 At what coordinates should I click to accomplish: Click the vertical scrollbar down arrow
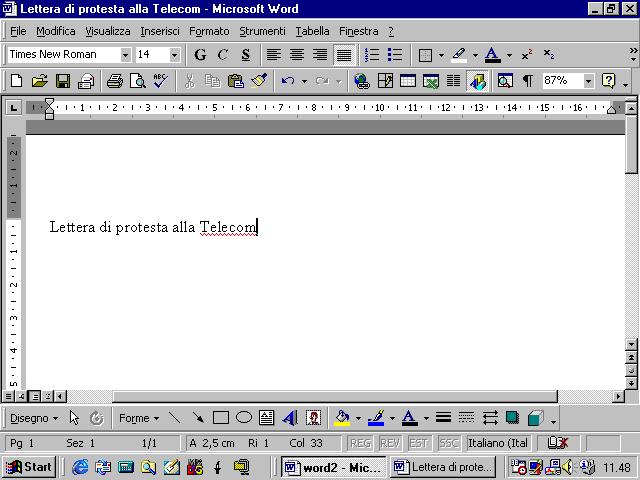pyautogui.click(x=631, y=344)
